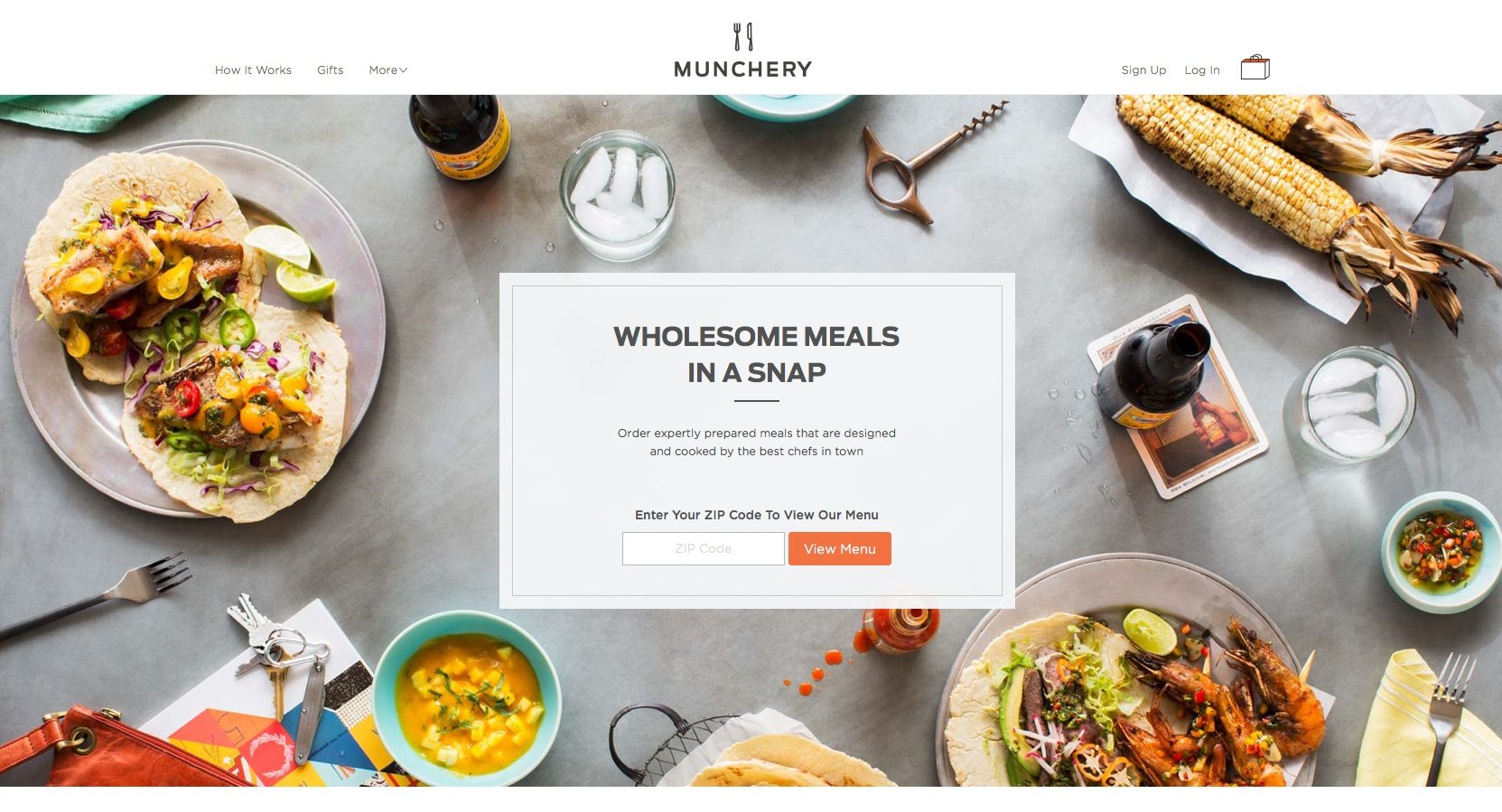The height and width of the screenshot is (812, 1502).
Task: Click the Wholesome Meals In A Snap heading
Action: pos(757,354)
